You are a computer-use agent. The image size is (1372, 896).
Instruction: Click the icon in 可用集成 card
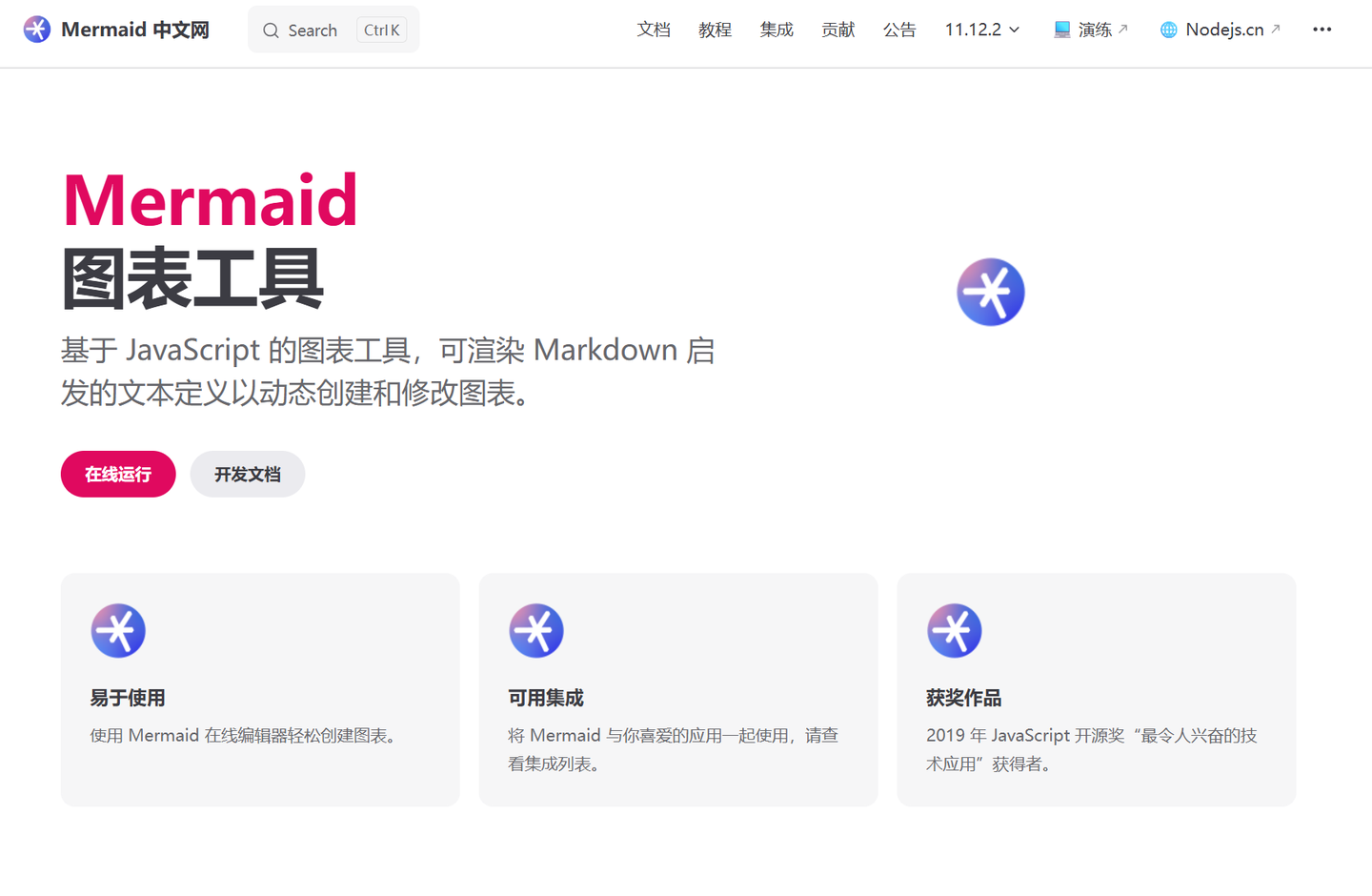coord(536,630)
